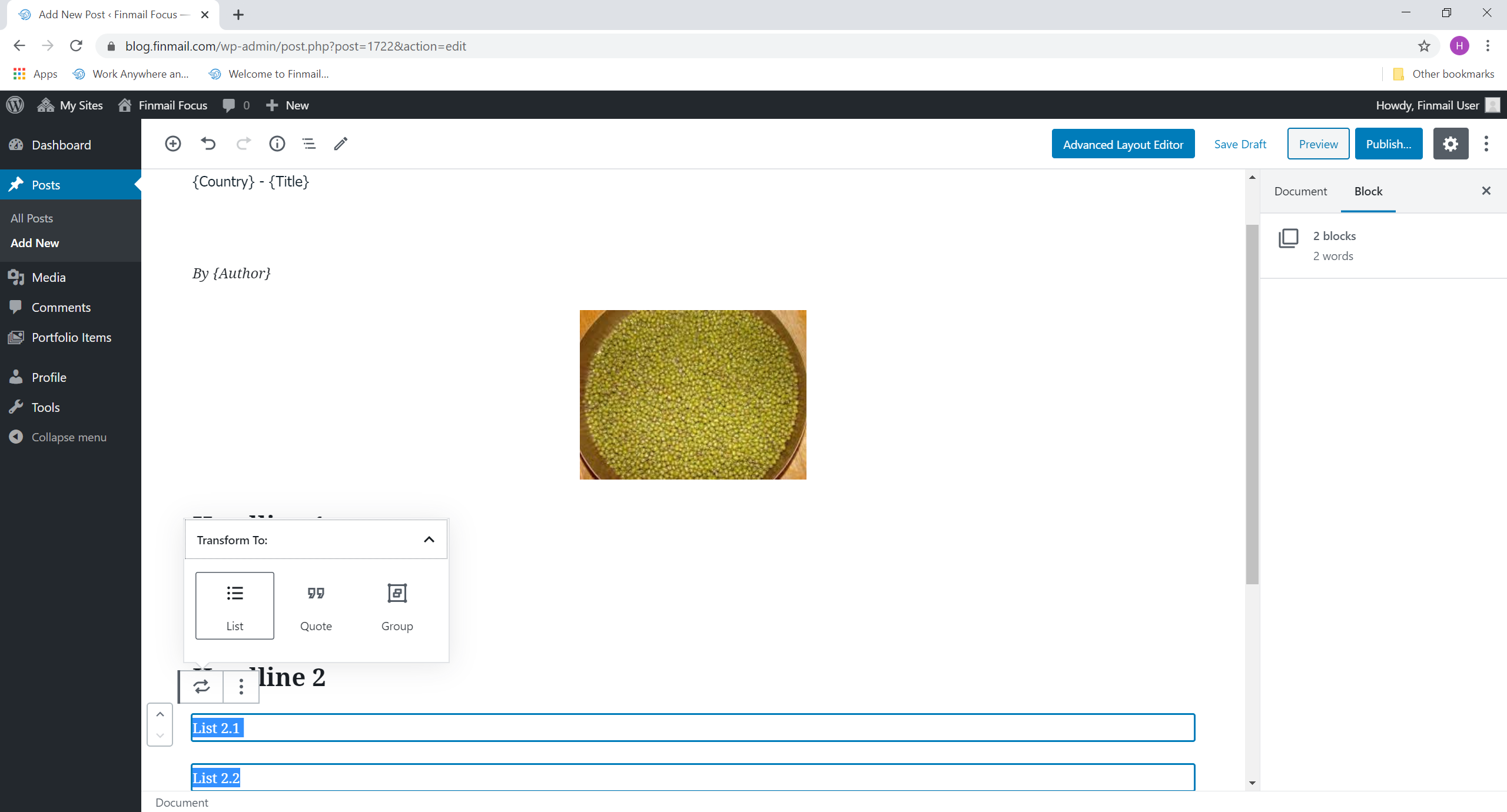Switch to the Document tab

tap(1300, 191)
